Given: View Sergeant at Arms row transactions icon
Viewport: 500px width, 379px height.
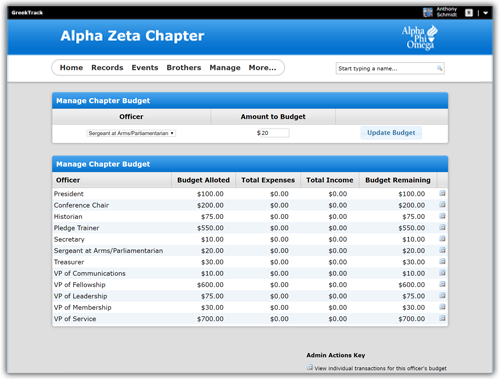Looking at the screenshot, I should [x=442, y=250].
